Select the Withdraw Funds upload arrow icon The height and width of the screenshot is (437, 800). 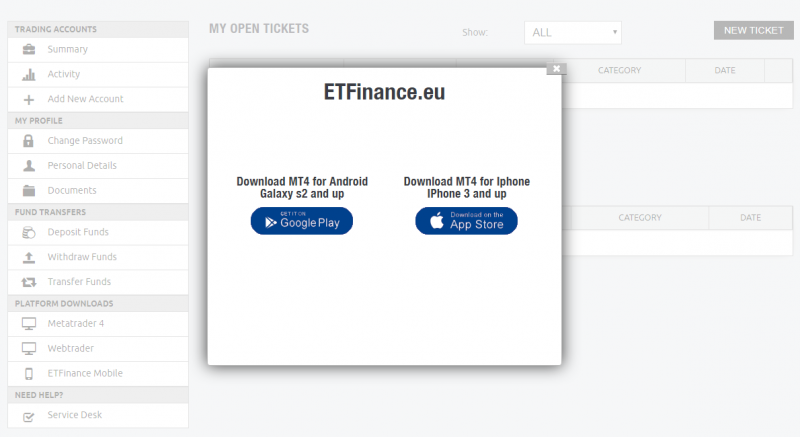[29, 258]
